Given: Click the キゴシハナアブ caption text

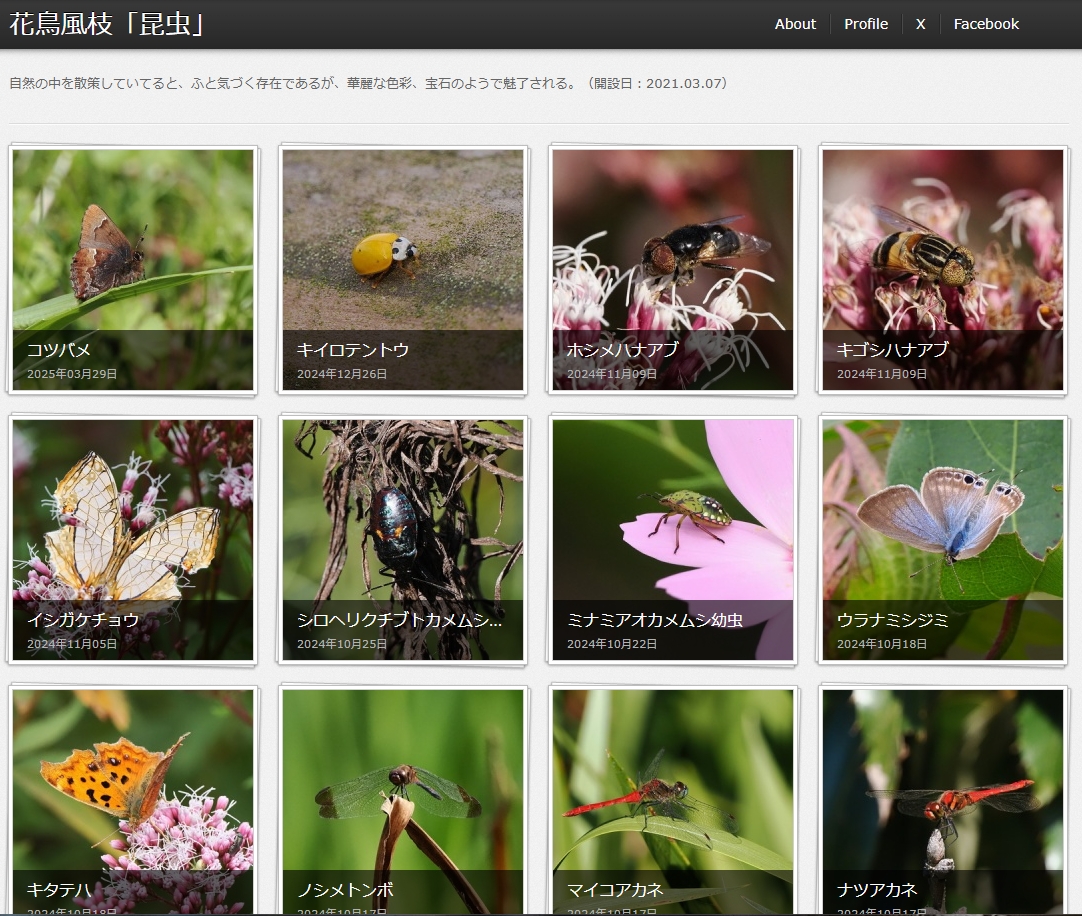Looking at the screenshot, I should (892, 350).
